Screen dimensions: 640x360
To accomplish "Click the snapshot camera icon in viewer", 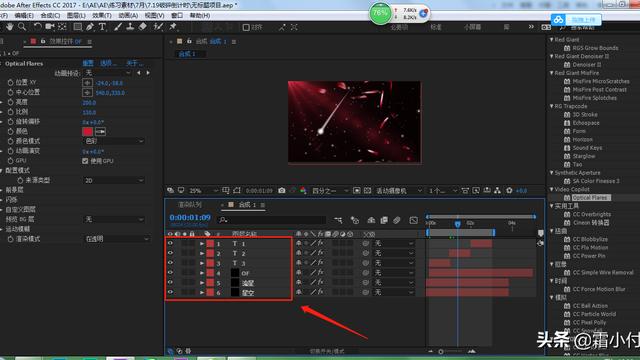I will coord(282,191).
